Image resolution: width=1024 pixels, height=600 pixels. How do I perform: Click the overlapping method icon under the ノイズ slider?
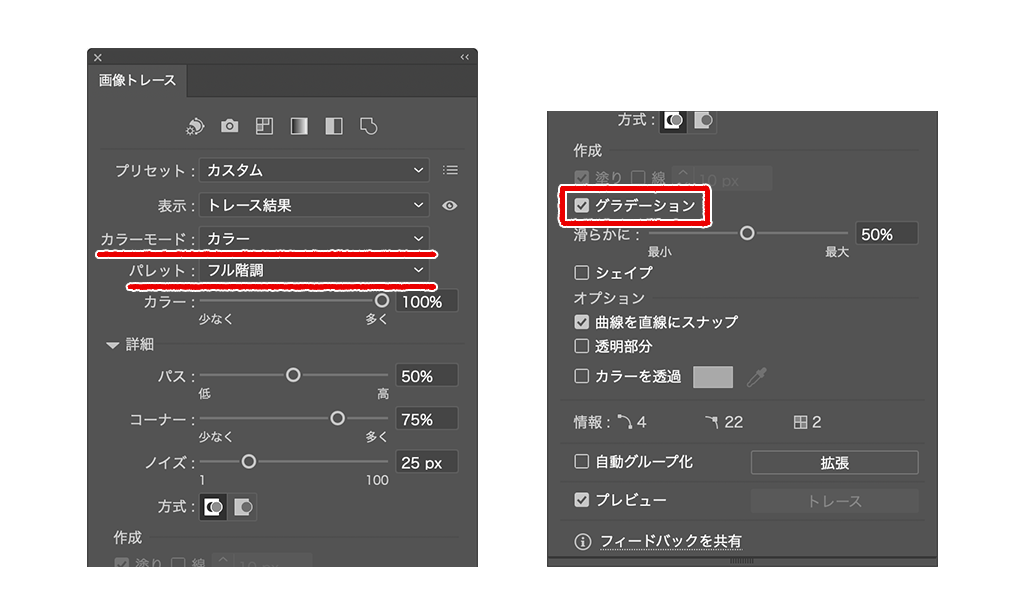(243, 507)
